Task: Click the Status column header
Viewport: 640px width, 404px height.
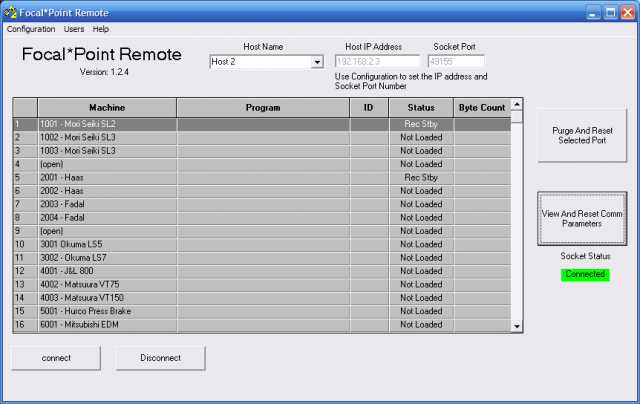Action: click(421, 108)
